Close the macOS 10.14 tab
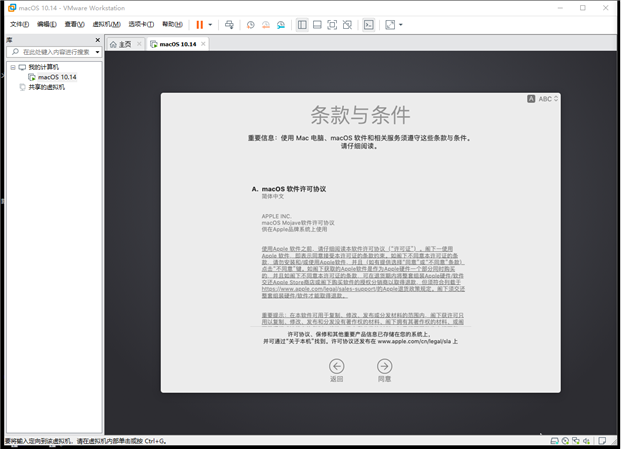 click(x=203, y=44)
